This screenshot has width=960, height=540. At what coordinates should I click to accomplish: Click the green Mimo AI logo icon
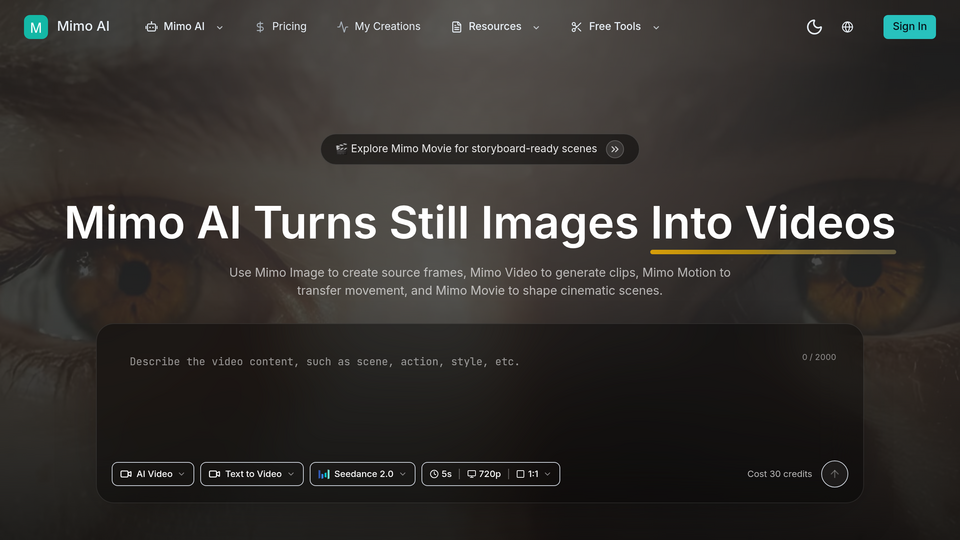(x=36, y=27)
